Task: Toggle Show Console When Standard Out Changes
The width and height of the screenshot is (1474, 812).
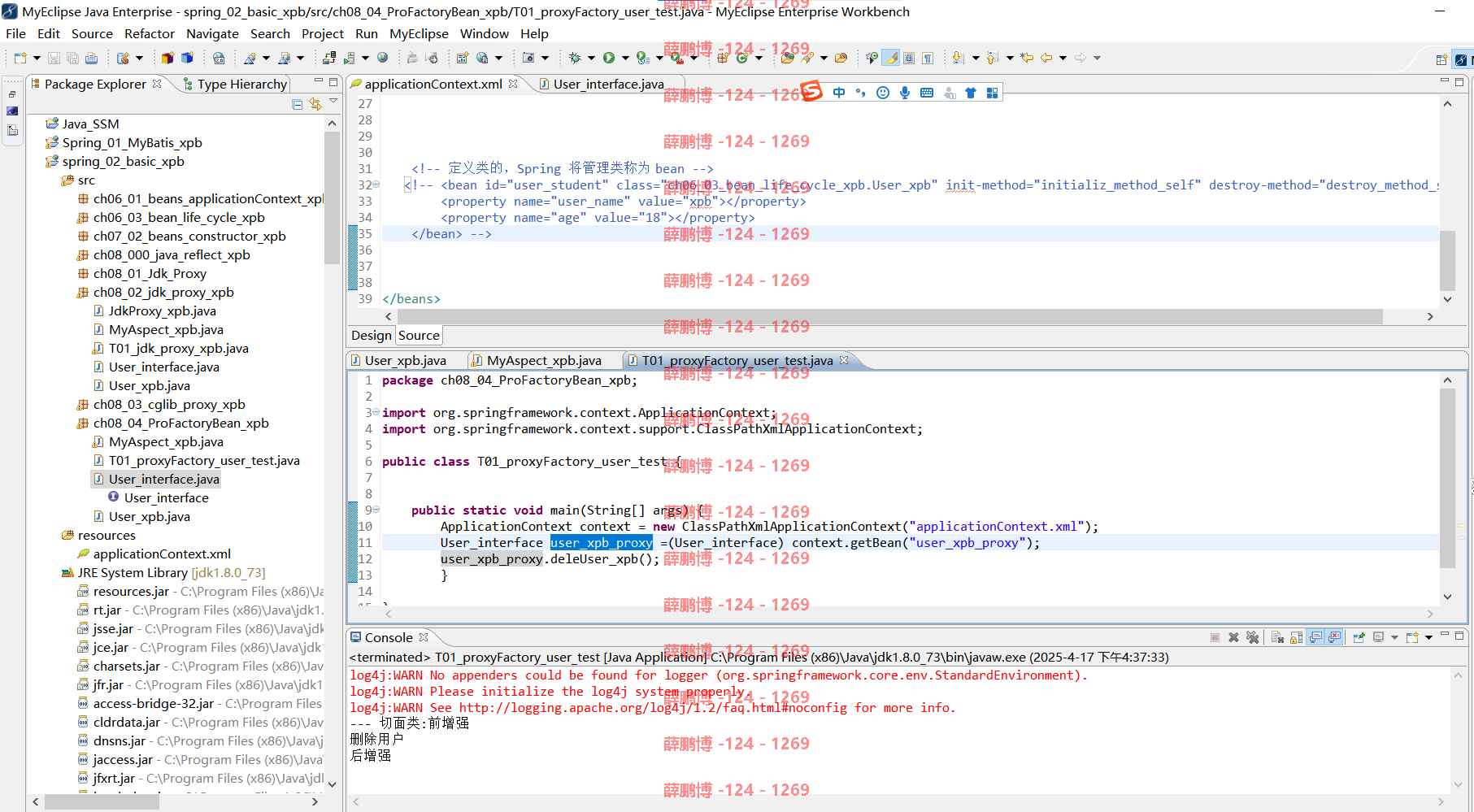Action: 1315,637
